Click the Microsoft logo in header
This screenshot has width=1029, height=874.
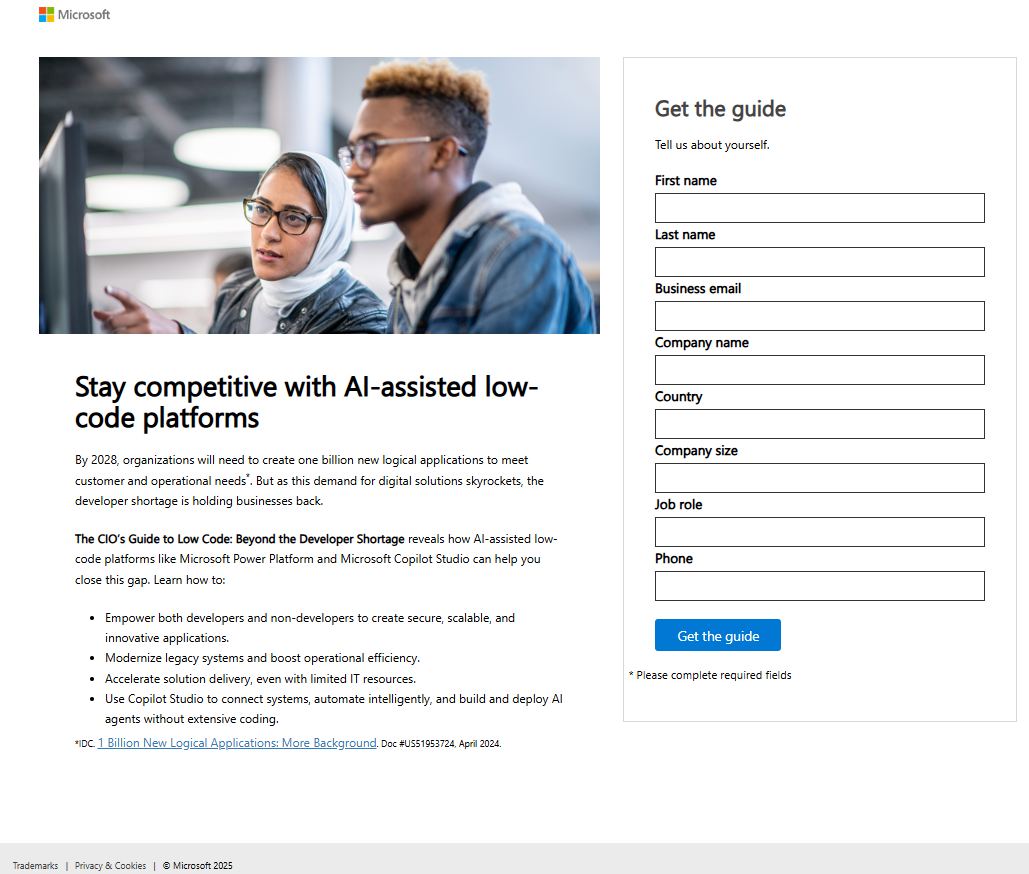click(74, 14)
